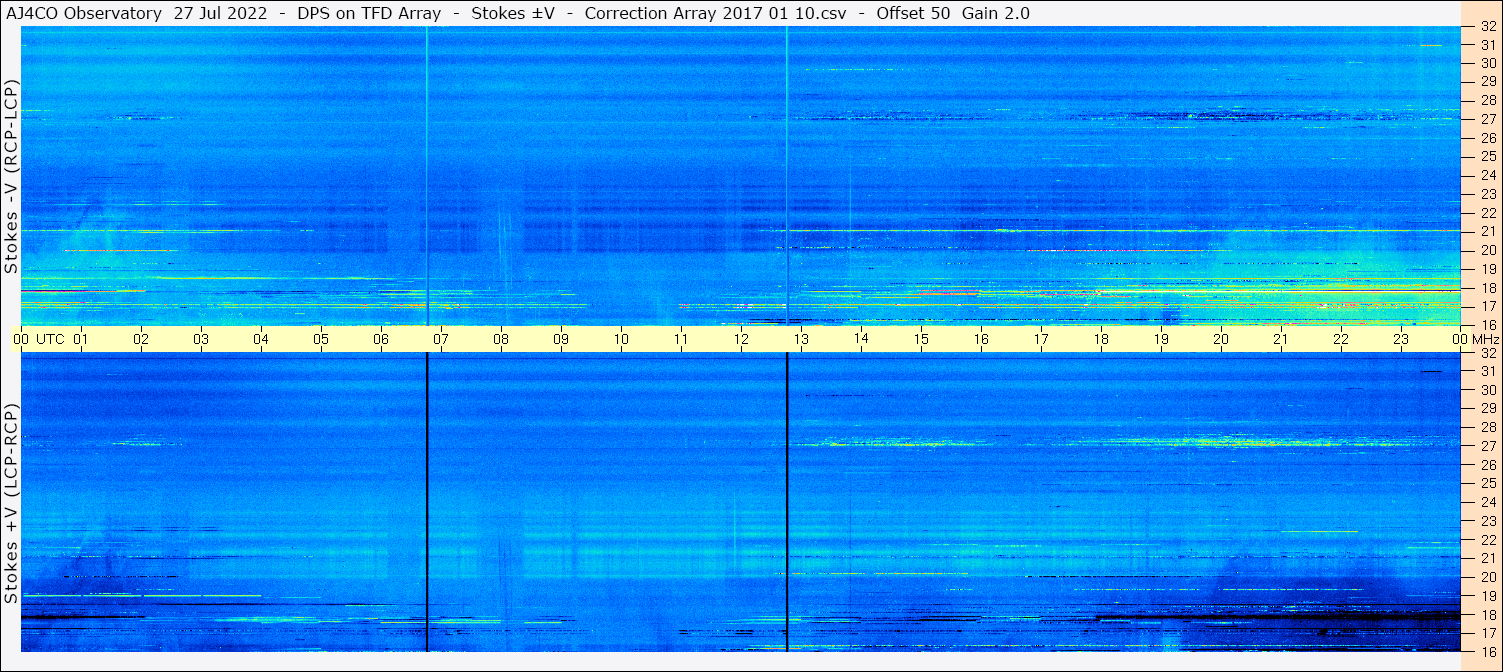Screen dimensions: 1503x672
Task: Click the 31 MHz label of lower Stokes +V panel
Action: [x=1487, y=371]
